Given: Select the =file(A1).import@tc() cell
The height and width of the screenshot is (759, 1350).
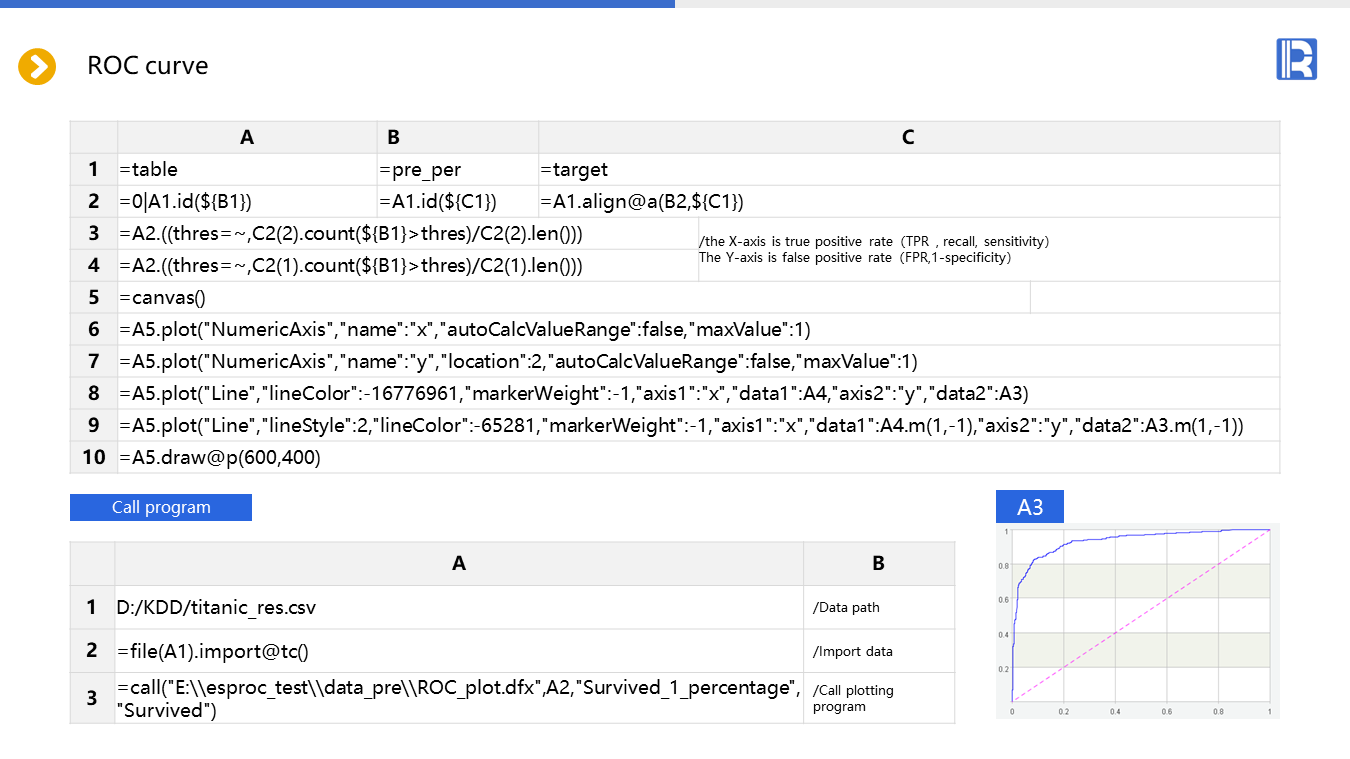Looking at the screenshot, I should click(459, 650).
